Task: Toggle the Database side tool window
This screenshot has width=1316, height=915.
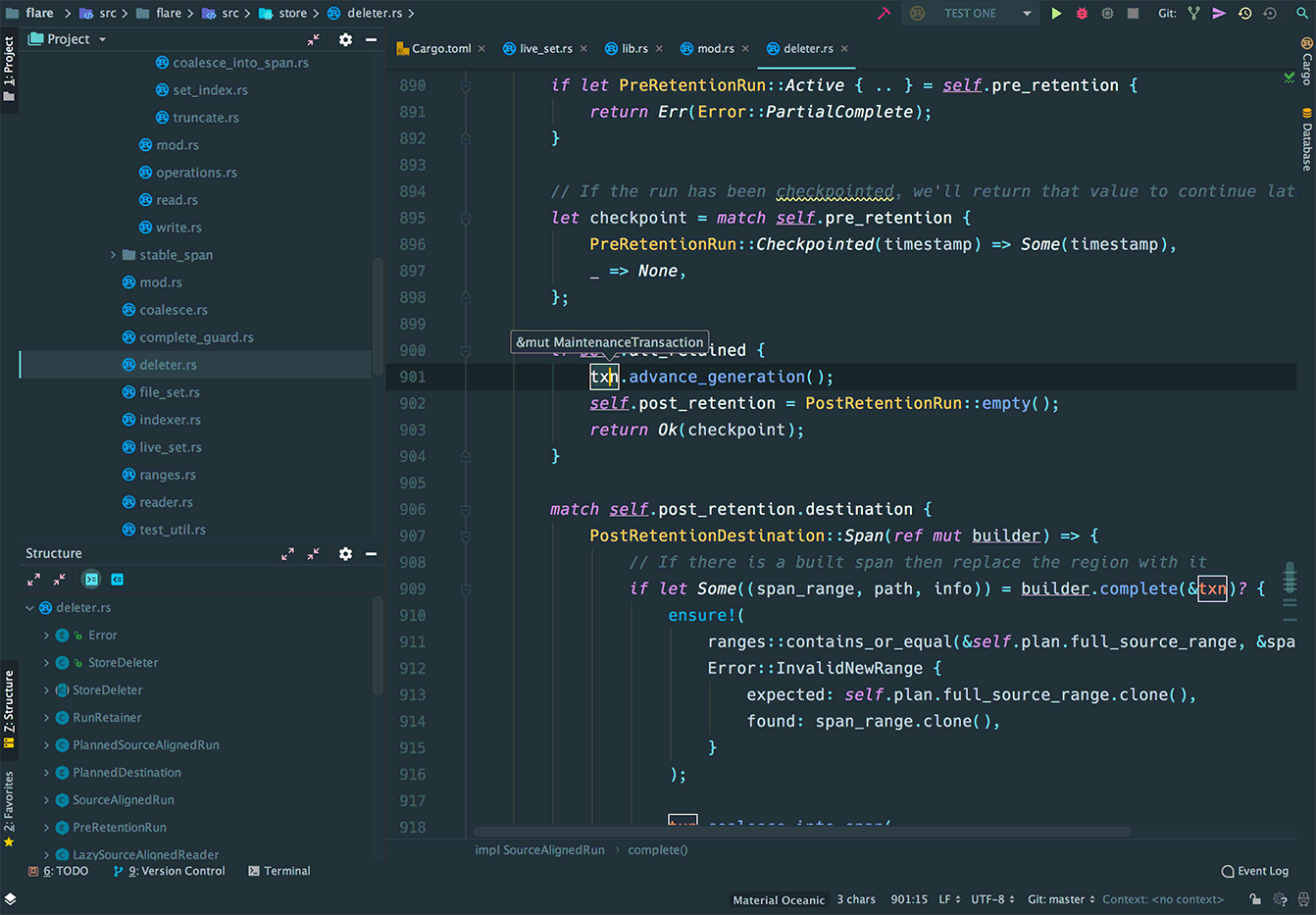Action: coord(1307,140)
